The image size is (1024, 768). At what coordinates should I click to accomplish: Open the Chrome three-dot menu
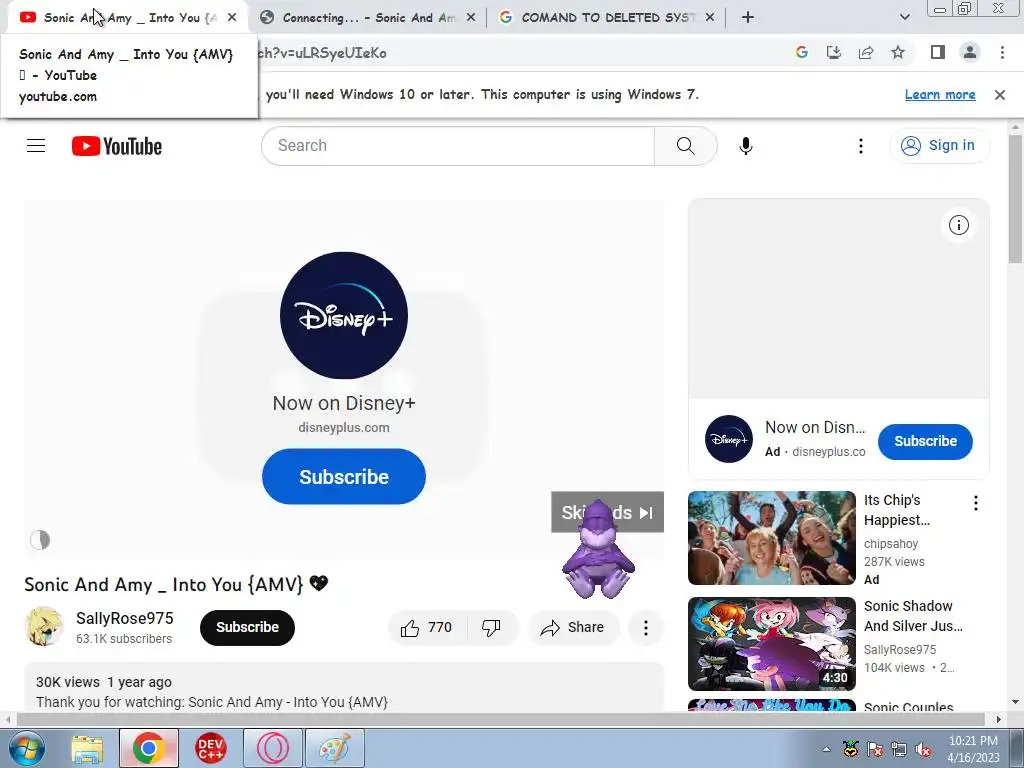point(1002,52)
